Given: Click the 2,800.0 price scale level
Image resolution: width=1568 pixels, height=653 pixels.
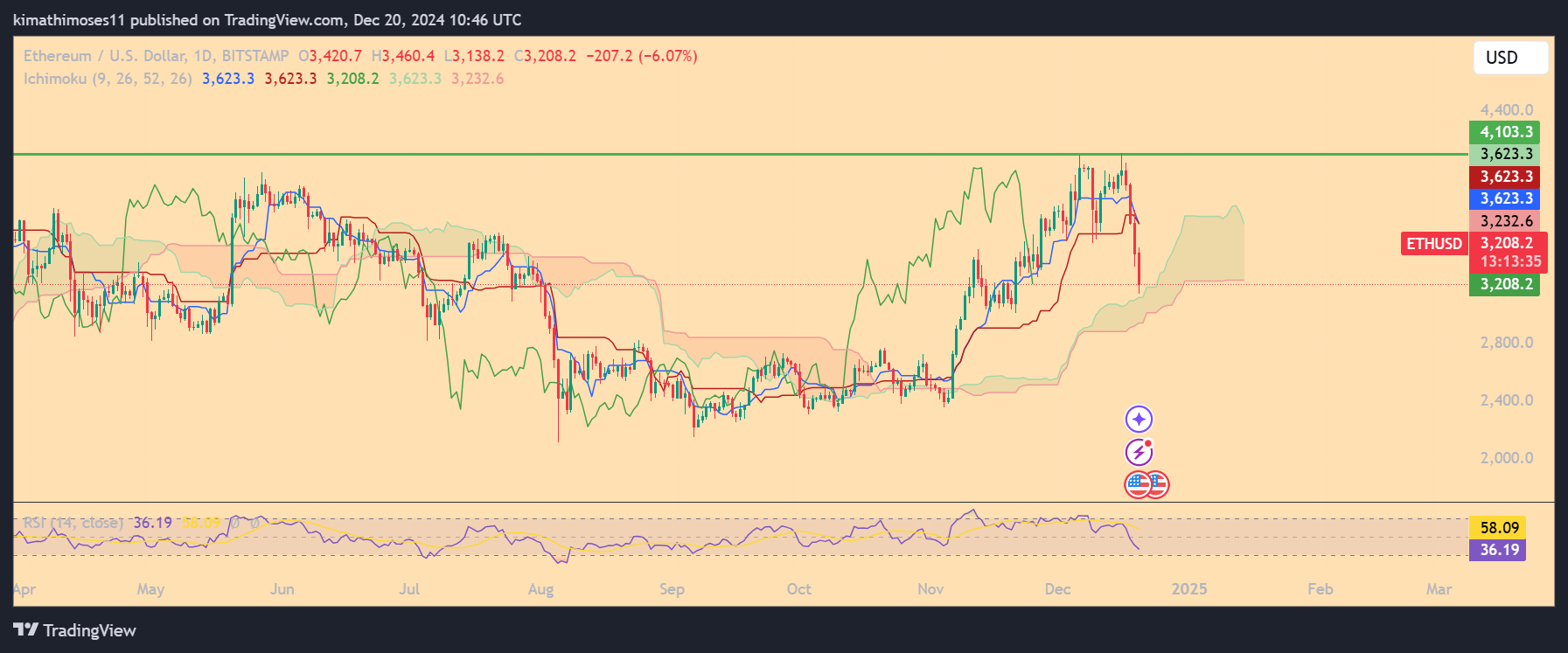Looking at the screenshot, I should coord(1506,343).
